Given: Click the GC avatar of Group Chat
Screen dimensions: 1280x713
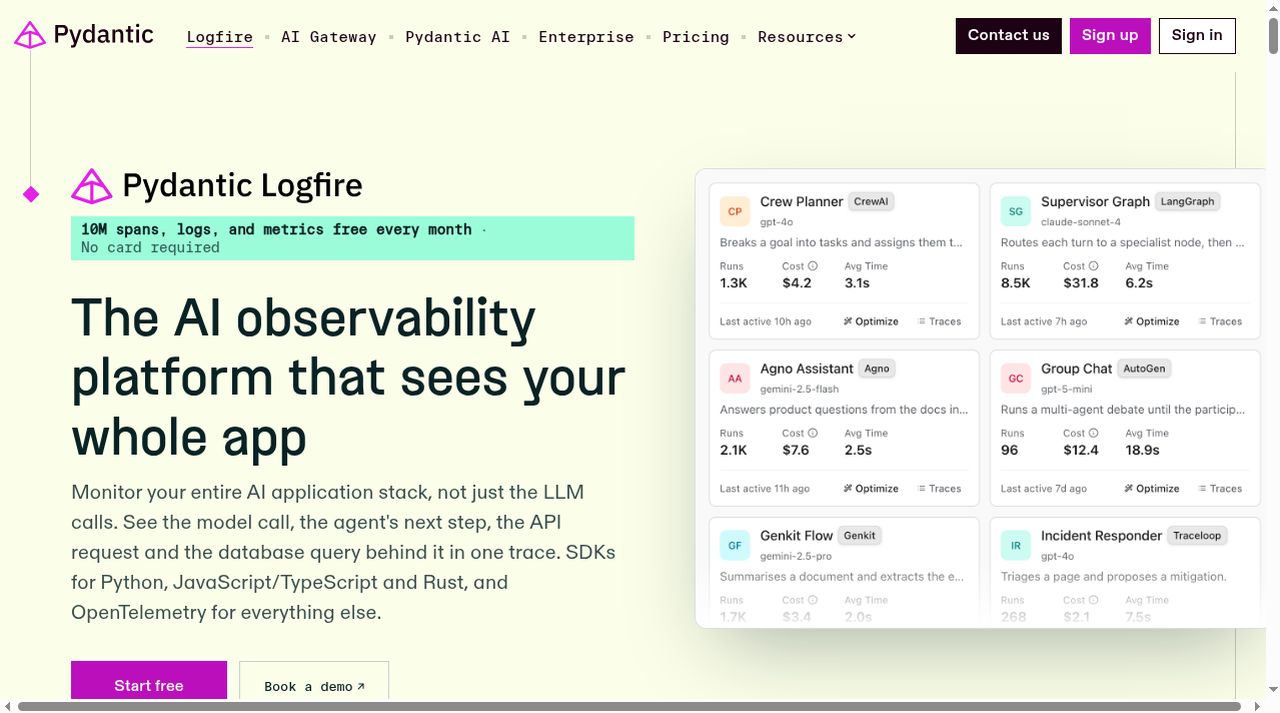Looking at the screenshot, I should [1016, 378].
